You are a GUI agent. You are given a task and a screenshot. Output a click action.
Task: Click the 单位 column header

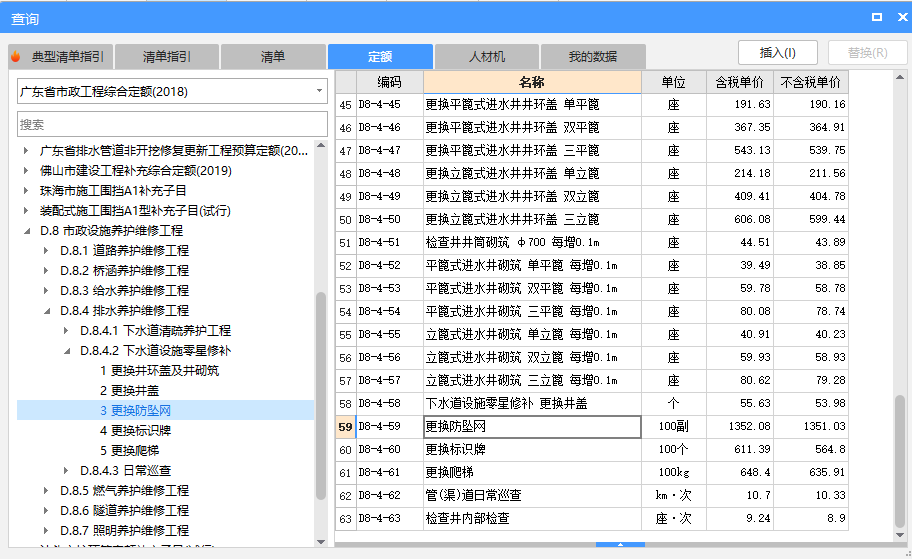pyautogui.click(x=674, y=82)
